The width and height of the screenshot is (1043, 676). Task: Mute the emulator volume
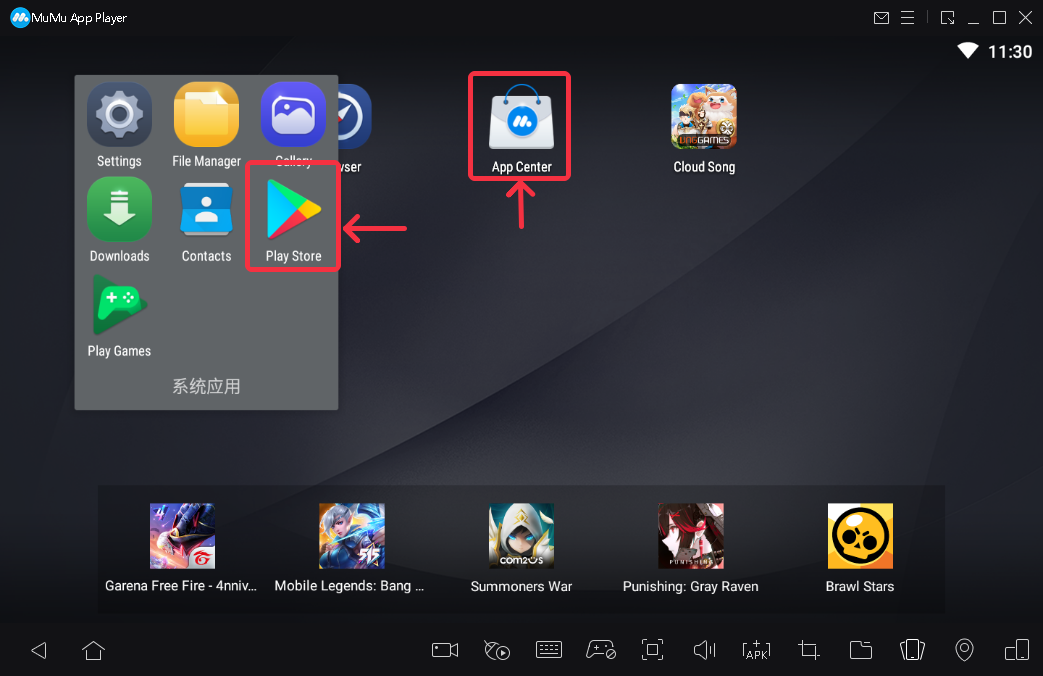pyautogui.click(x=704, y=650)
